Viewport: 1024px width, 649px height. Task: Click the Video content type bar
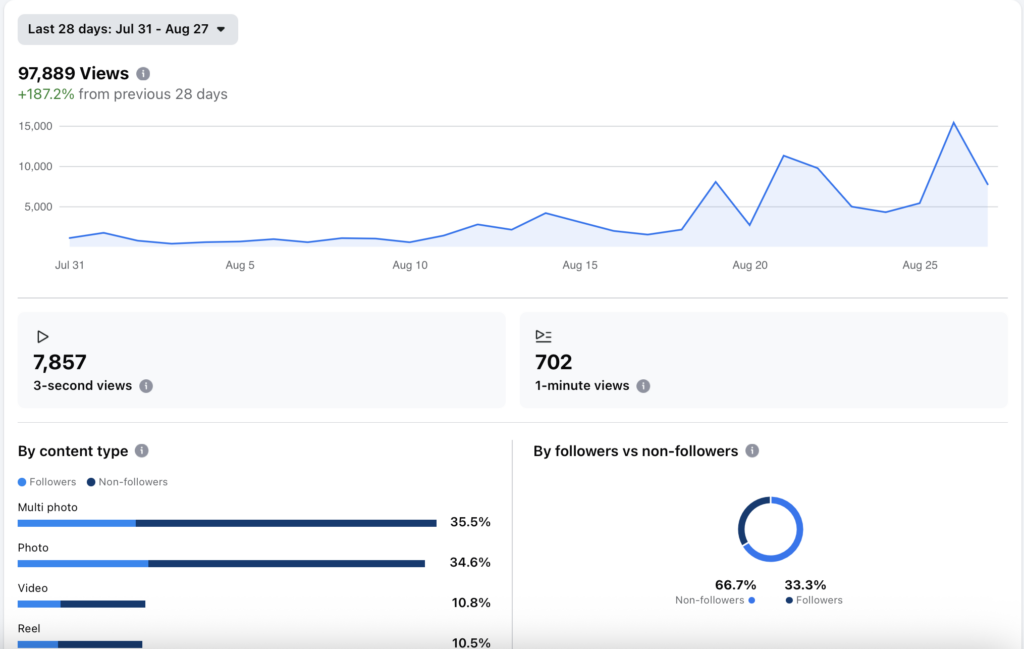click(81, 604)
